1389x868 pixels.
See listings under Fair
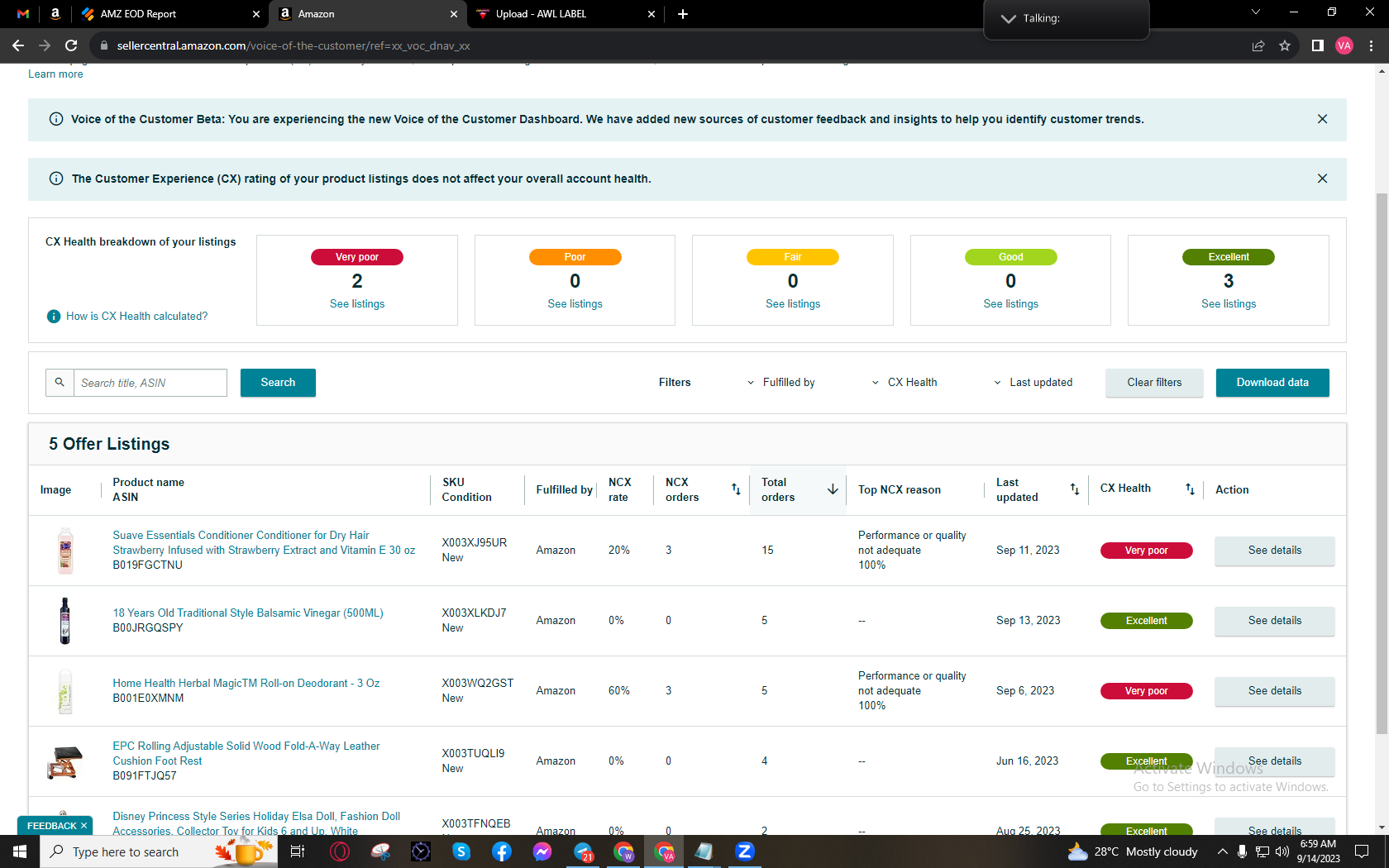[793, 304]
